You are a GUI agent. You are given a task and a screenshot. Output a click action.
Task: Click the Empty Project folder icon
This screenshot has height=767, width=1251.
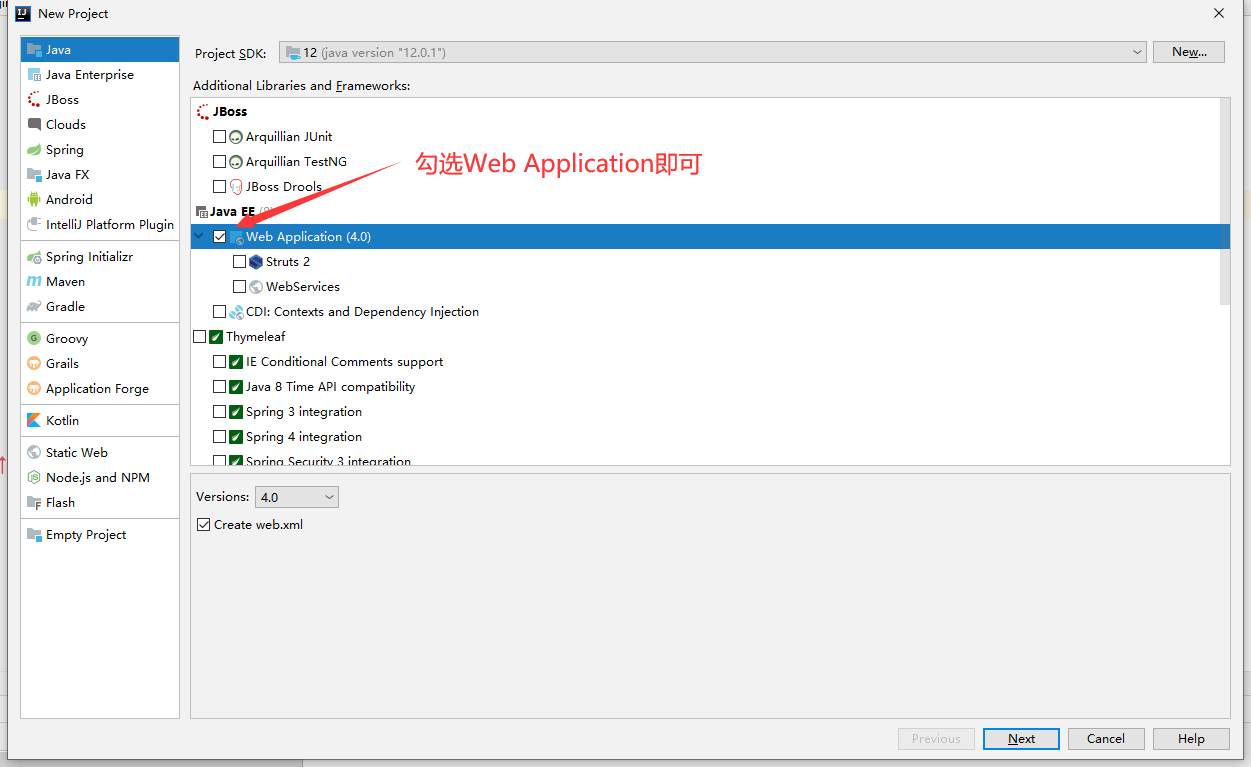tap(34, 535)
